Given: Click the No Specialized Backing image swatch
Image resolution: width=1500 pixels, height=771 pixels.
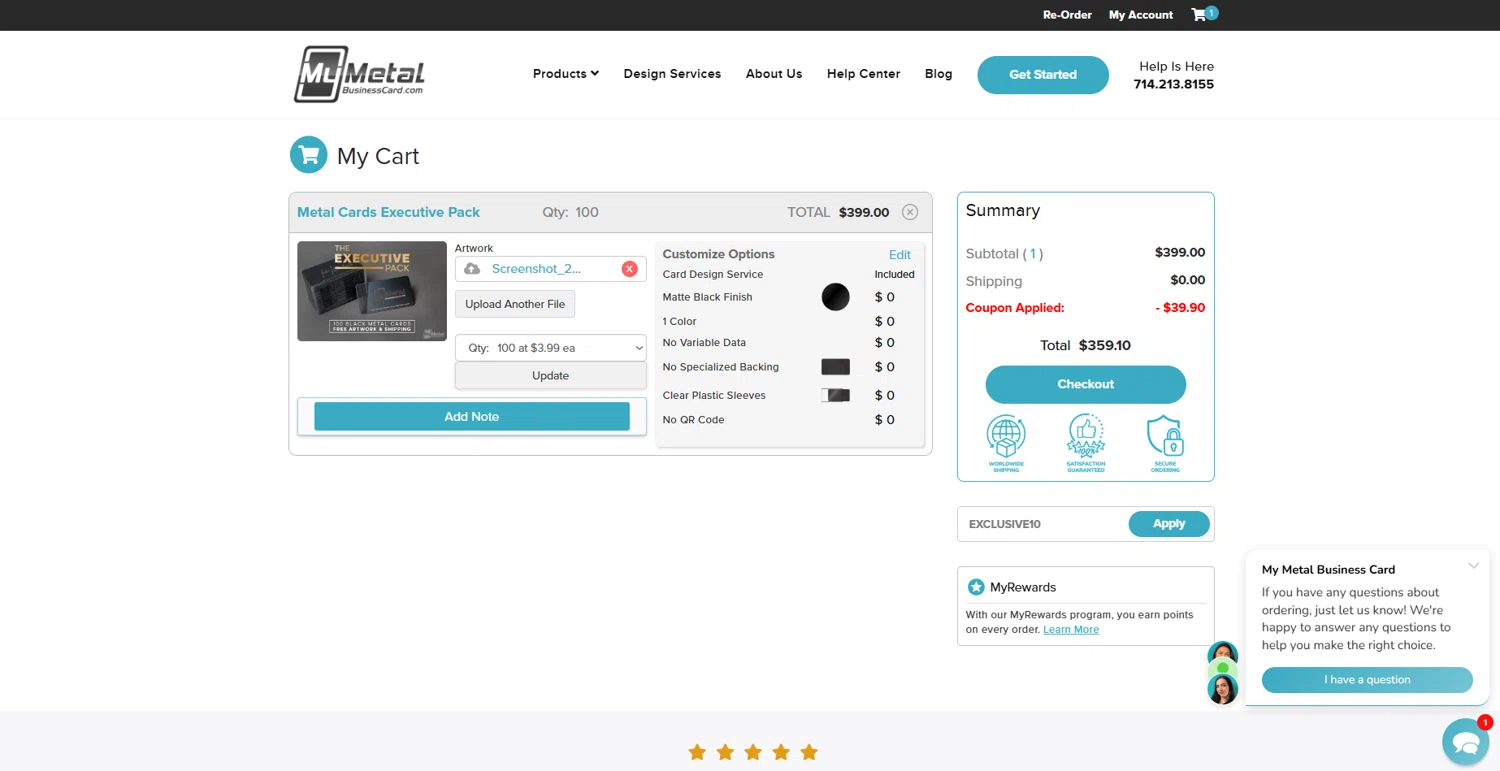Looking at the screenshot, I should point(835,367).
